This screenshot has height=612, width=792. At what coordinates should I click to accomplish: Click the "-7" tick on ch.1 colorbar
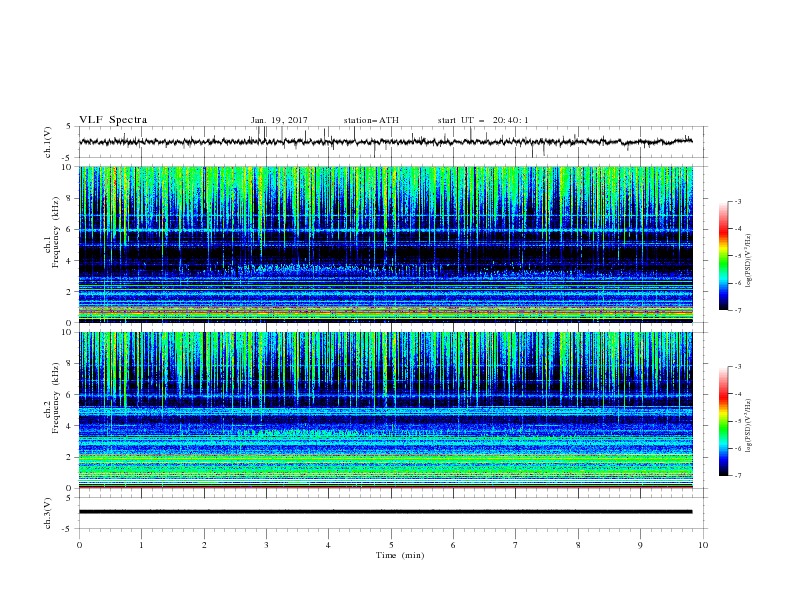pos(738,310)
